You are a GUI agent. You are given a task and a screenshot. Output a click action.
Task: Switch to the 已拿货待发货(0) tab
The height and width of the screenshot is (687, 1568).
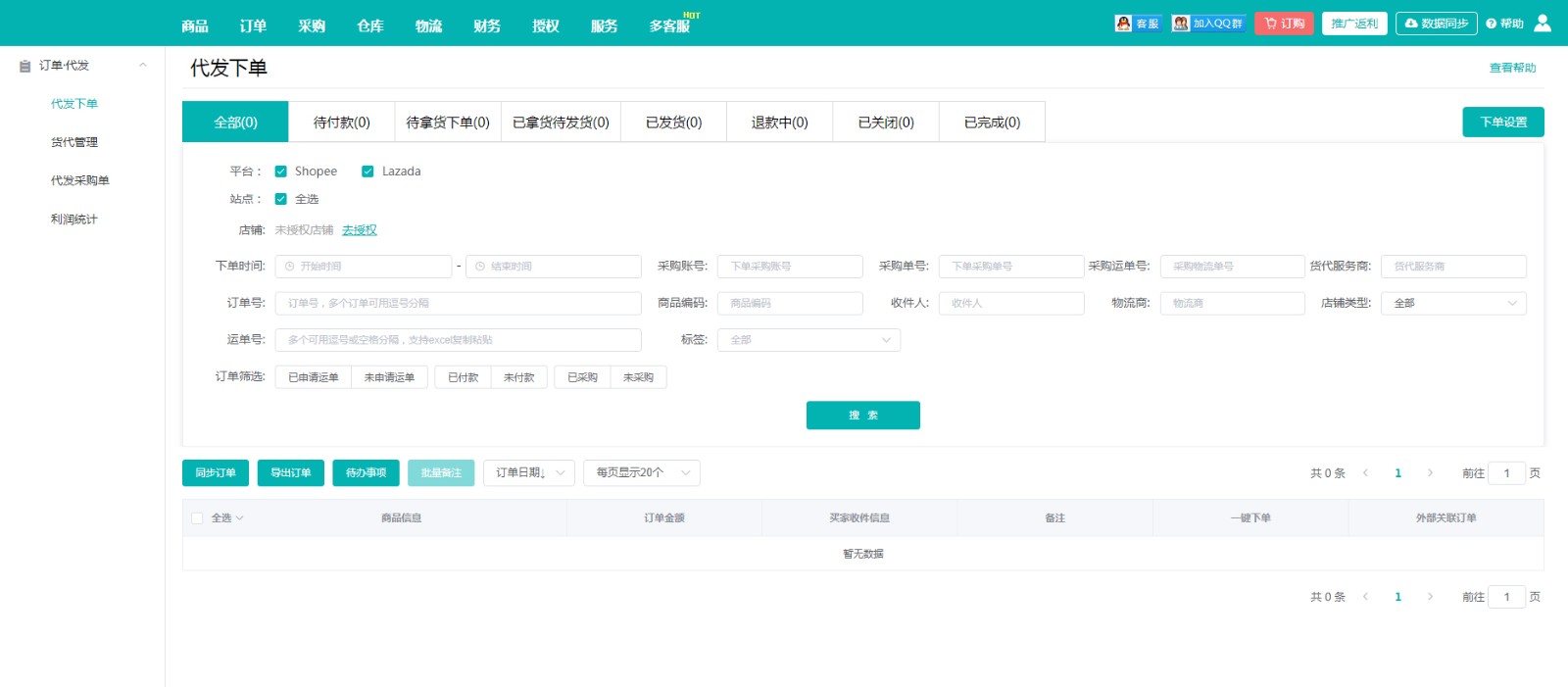[x=561, y=123]
